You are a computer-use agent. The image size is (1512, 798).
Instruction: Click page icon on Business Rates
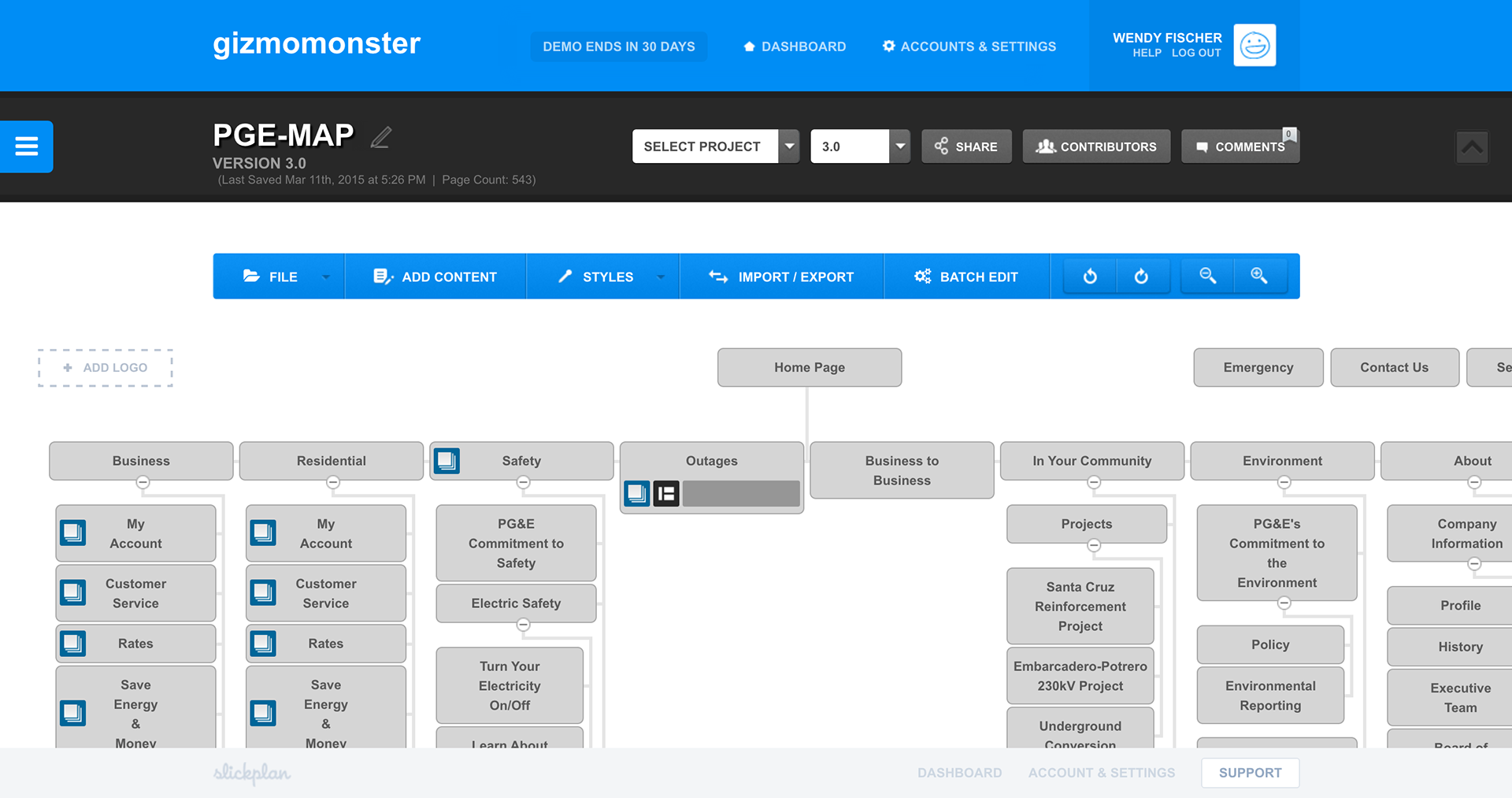click(73, 644)
